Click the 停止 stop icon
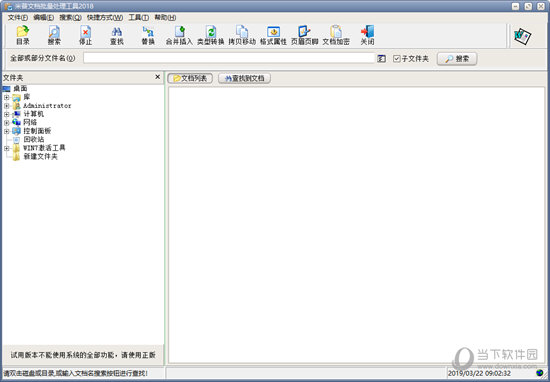Viewport: 550px width, 382px height. 85,35
